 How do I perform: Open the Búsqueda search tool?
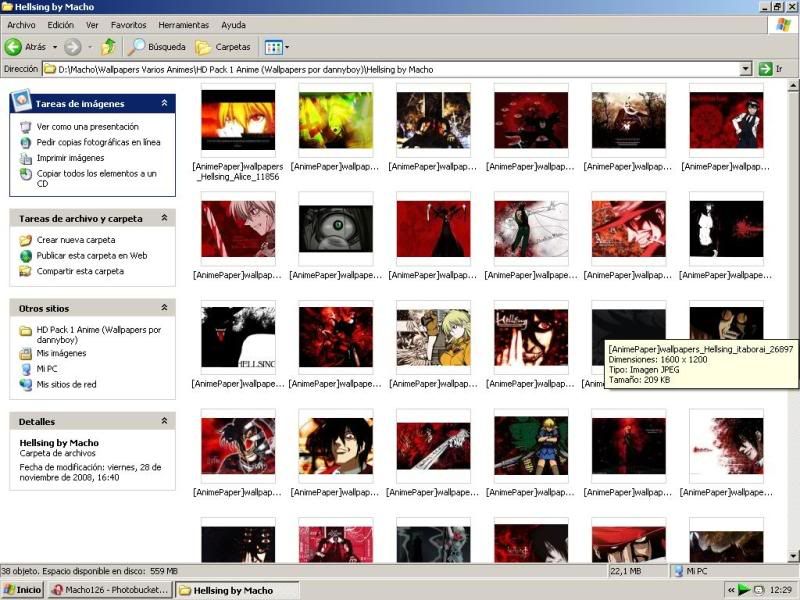click(157, 47)
